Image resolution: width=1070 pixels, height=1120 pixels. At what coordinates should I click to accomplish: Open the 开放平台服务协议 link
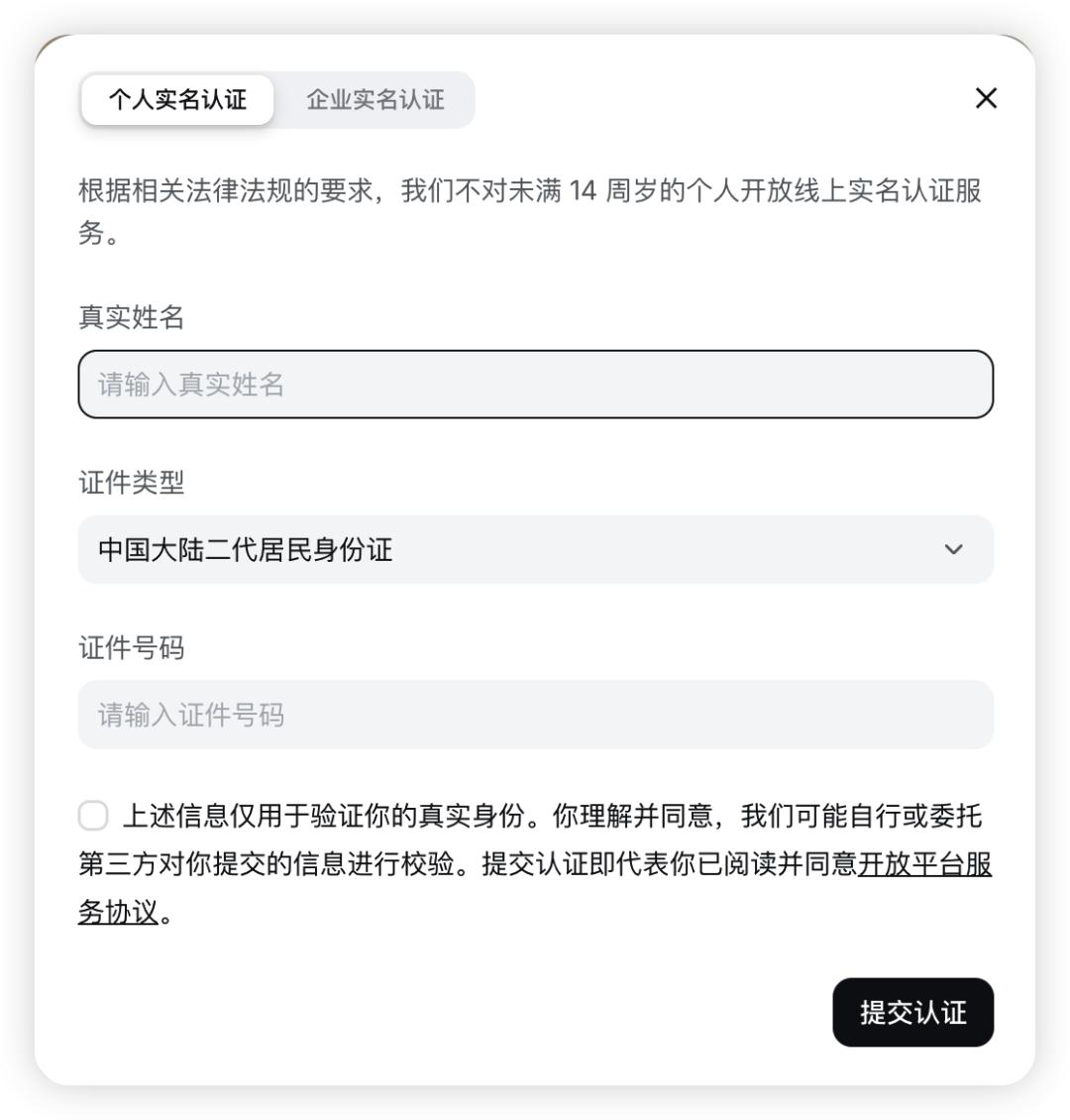[925, 864]
